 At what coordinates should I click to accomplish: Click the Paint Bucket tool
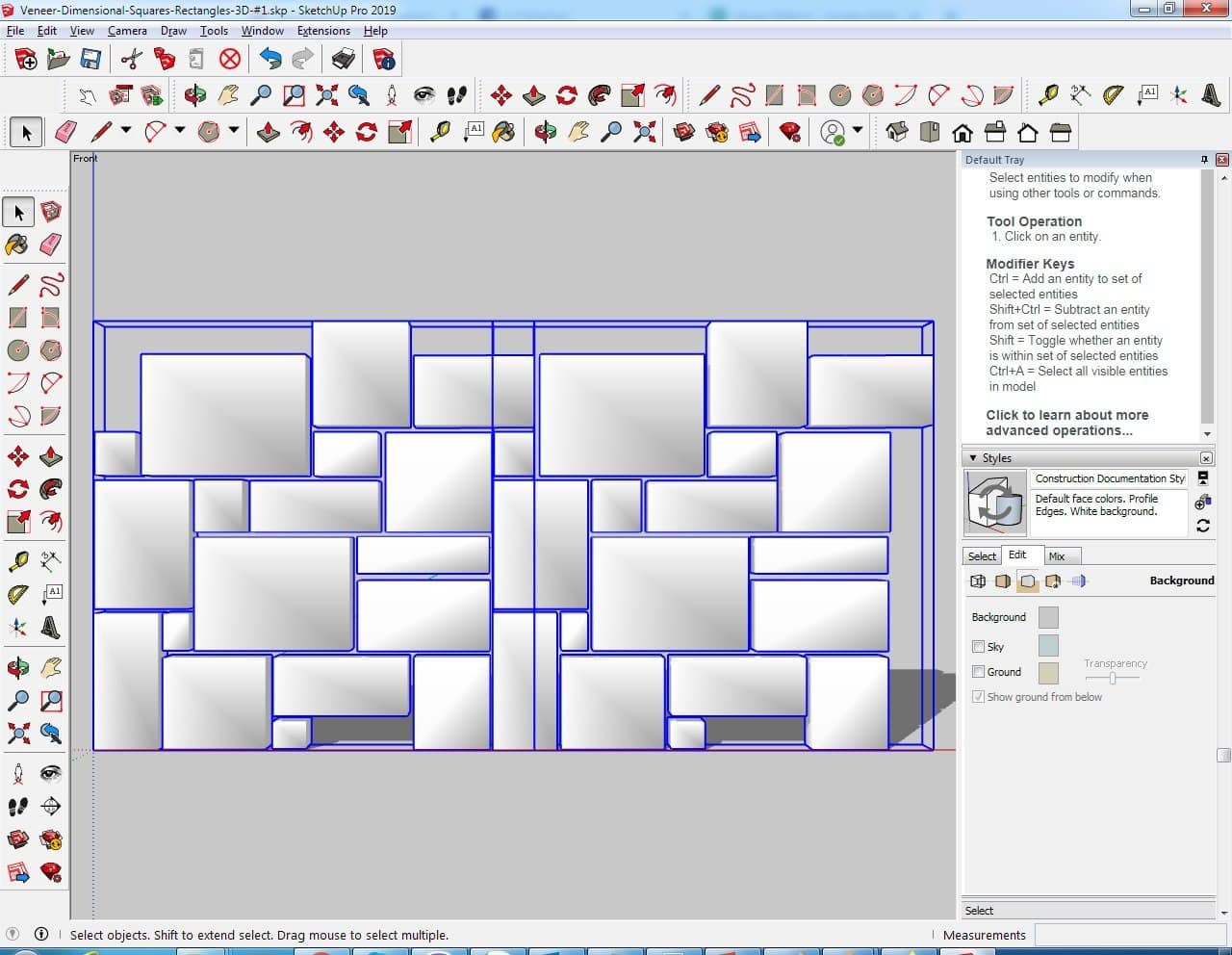17,245
